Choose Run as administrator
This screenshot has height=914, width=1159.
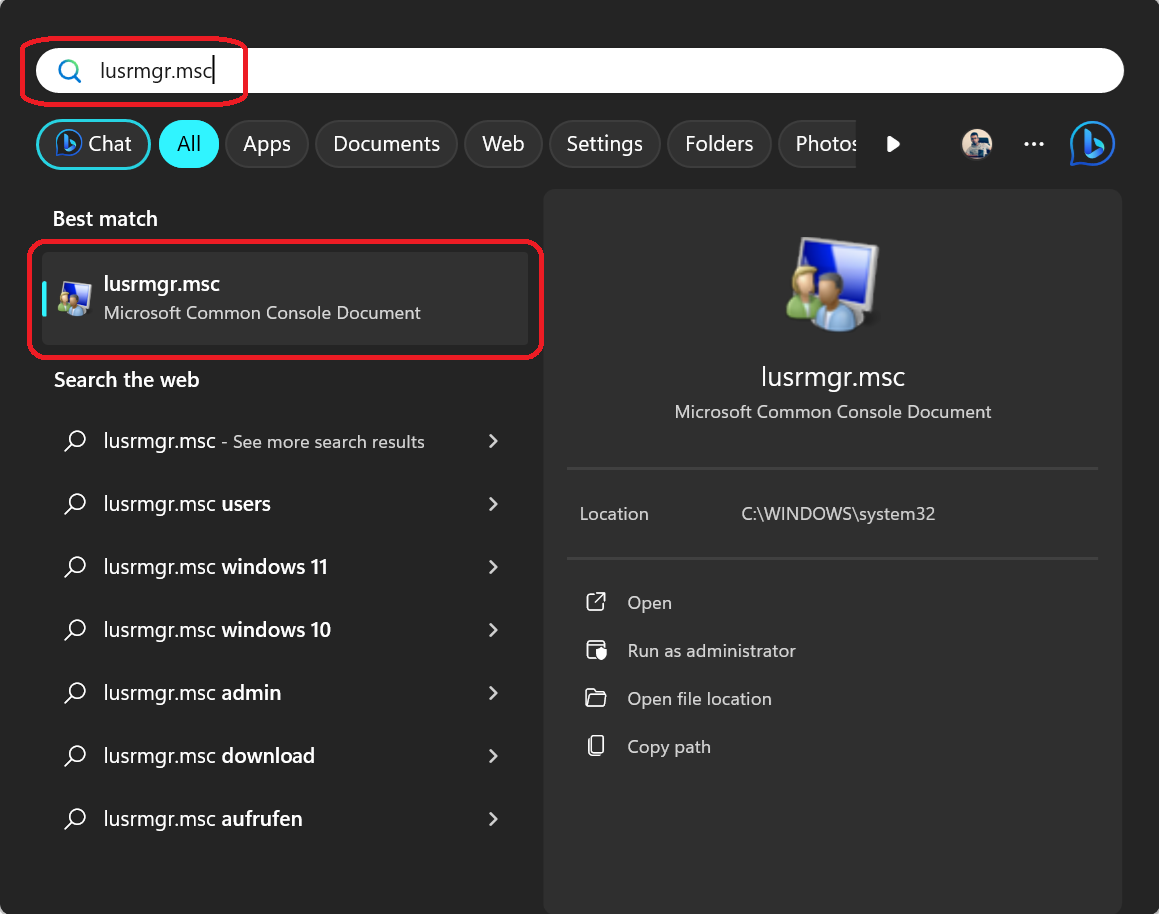pos(711,651)
